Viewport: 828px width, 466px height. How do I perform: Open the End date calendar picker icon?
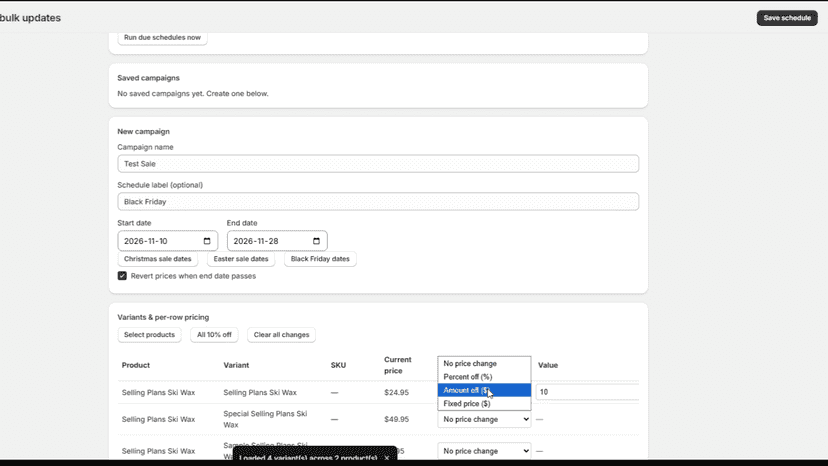point(316,241)
